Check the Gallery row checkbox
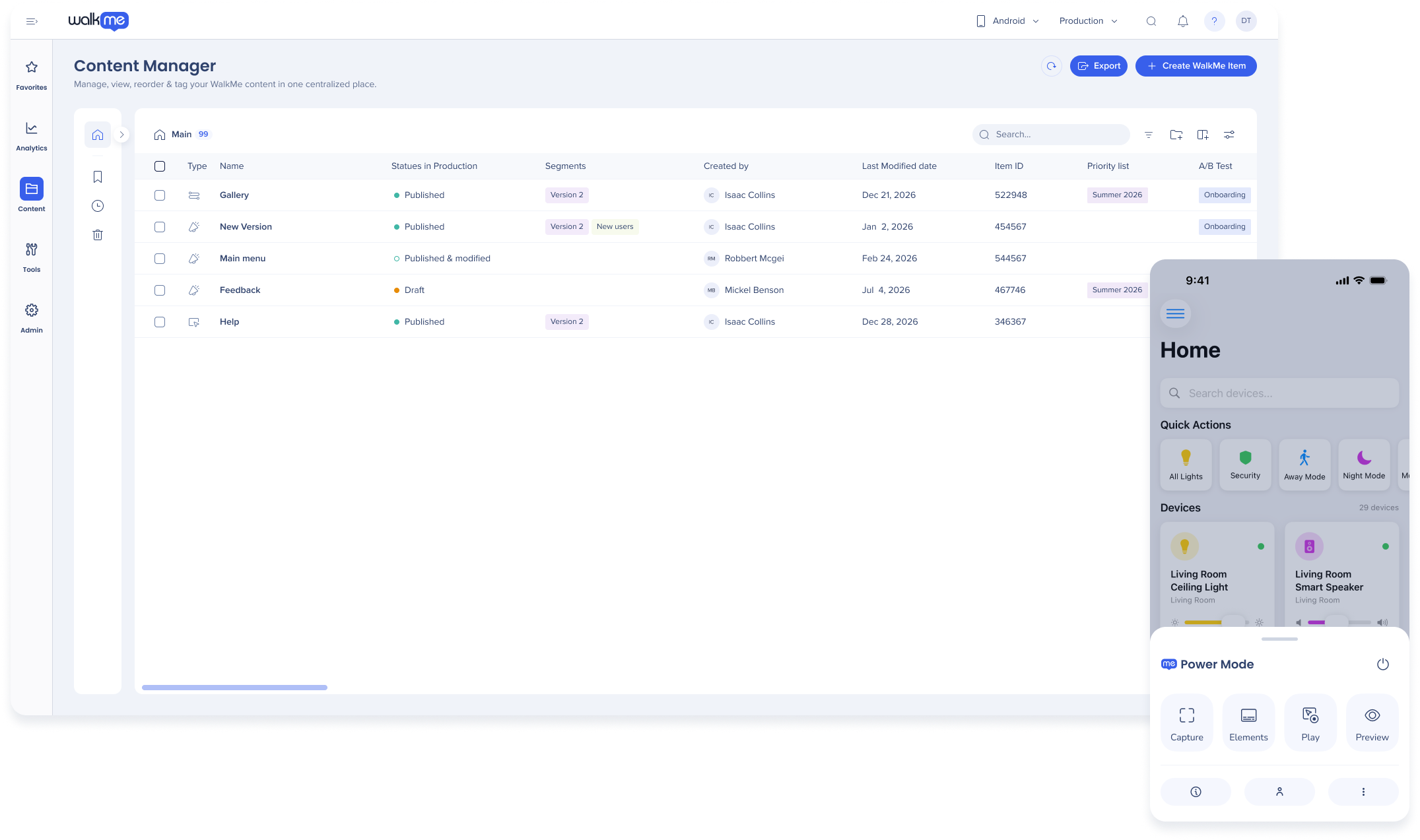 click(x=160, y=195)
